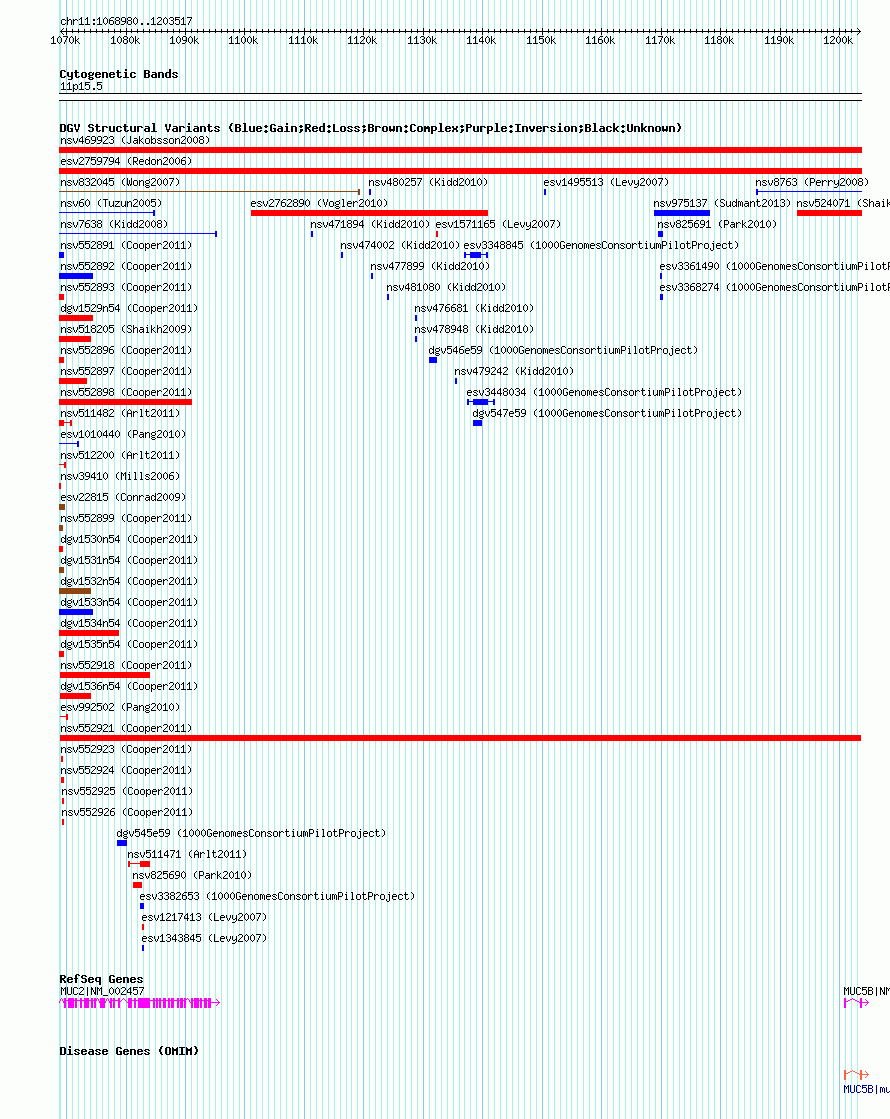Select the nsv471894 (Kidd2010) label
The width and height of the screenshot is (890, 1119).
click(370, 225)
